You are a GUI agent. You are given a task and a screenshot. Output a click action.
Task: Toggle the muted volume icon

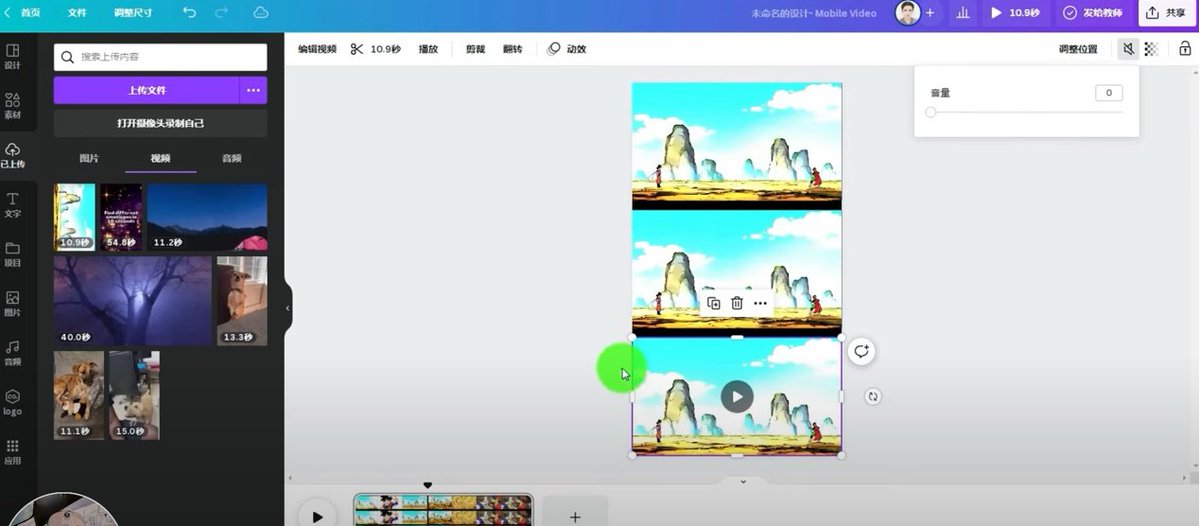(1128, 49)
